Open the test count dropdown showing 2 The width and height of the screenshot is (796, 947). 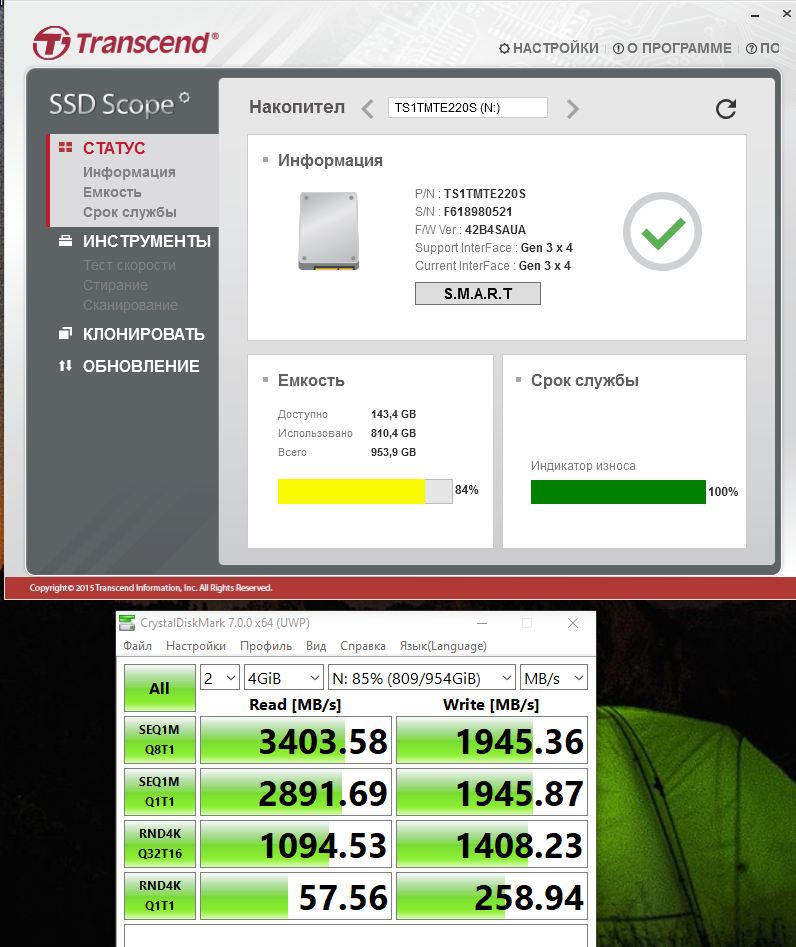(x=220, y=678)
